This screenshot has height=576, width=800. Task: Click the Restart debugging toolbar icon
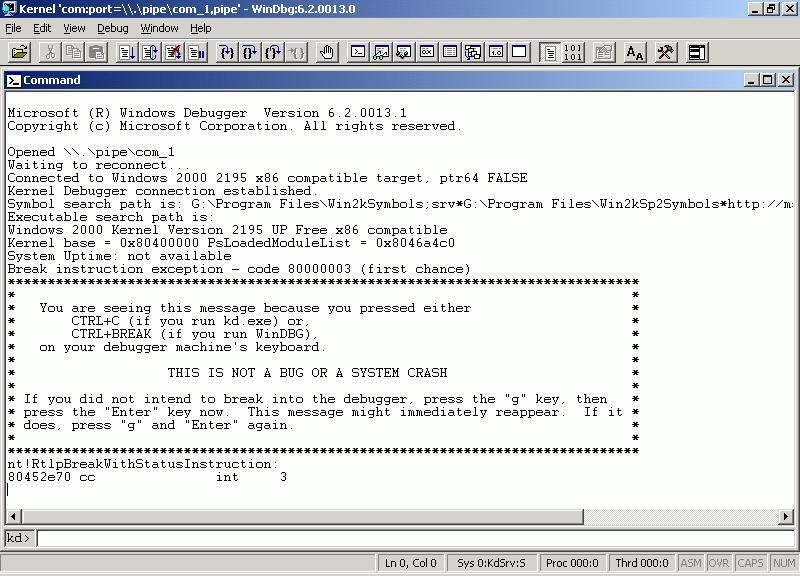click(149, 52)
